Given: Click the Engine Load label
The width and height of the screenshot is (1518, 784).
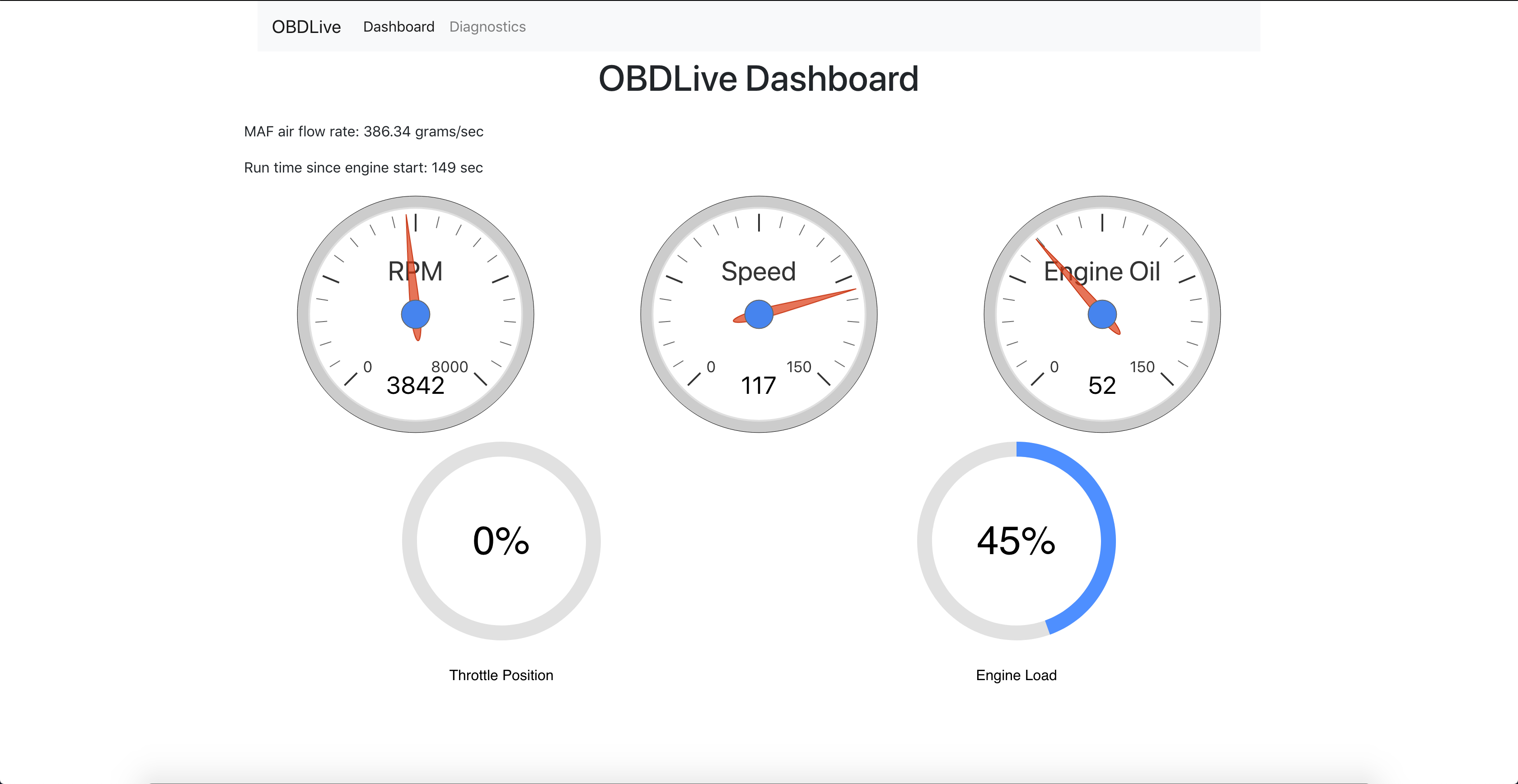Looking at the screenshot, I should pyautogui.click(x=1016, y=675).
